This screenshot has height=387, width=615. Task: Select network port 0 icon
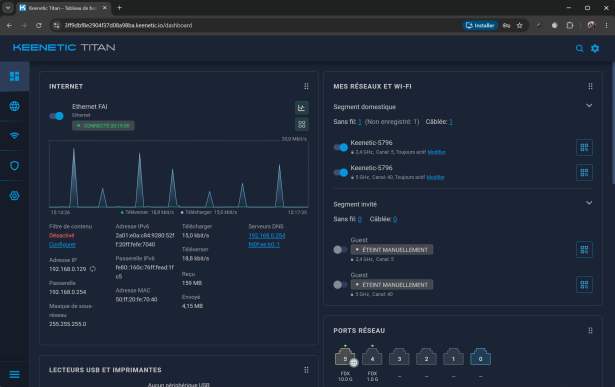click(480, 358)
